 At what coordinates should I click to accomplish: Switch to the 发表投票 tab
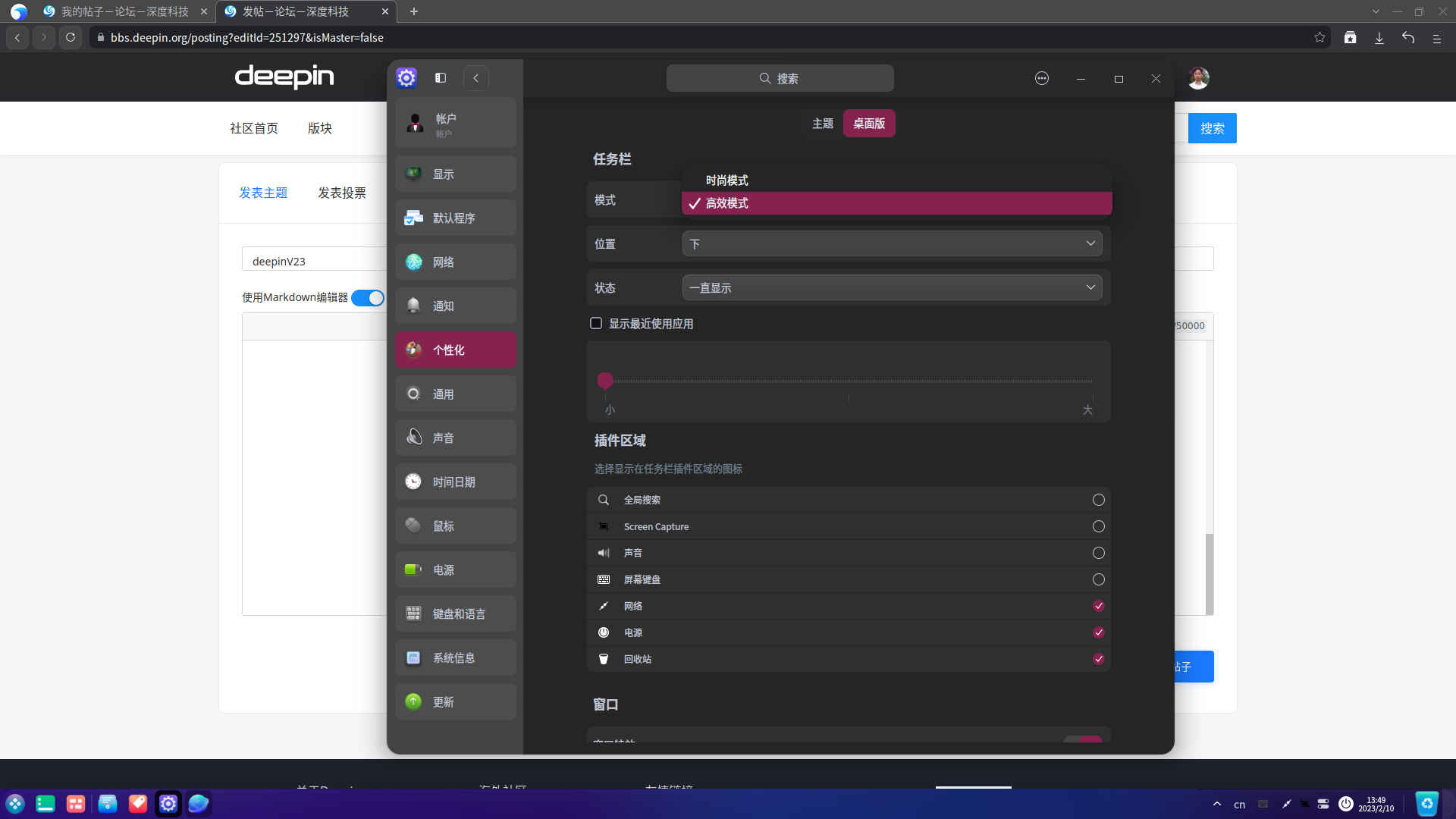click(341, 193)
